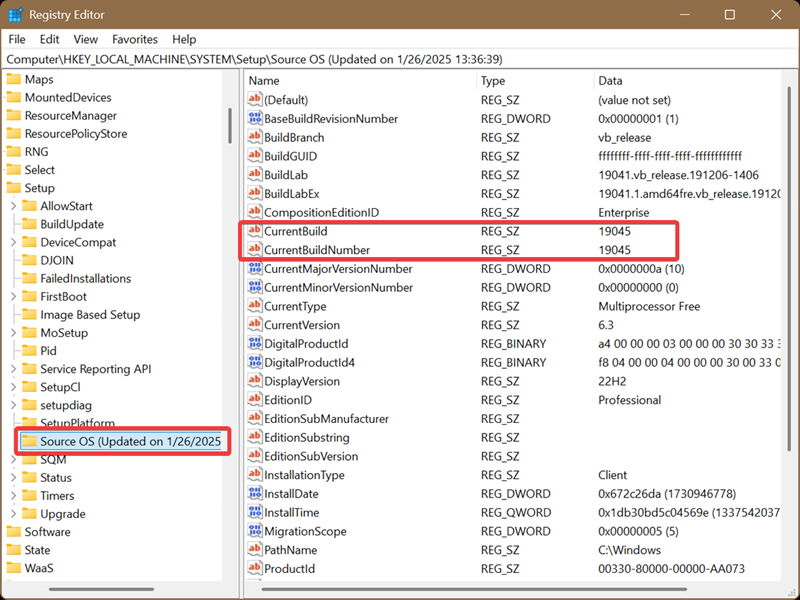800x600 pixels.
Task: Click the registry path address bar
Action: pyautogui.click(x=400, y=59)
